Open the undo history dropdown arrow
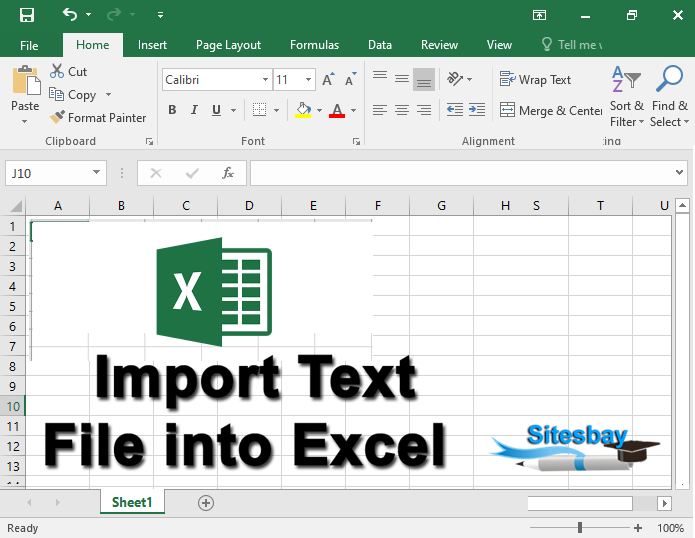The image size is (695, 538). coord(89,15)
